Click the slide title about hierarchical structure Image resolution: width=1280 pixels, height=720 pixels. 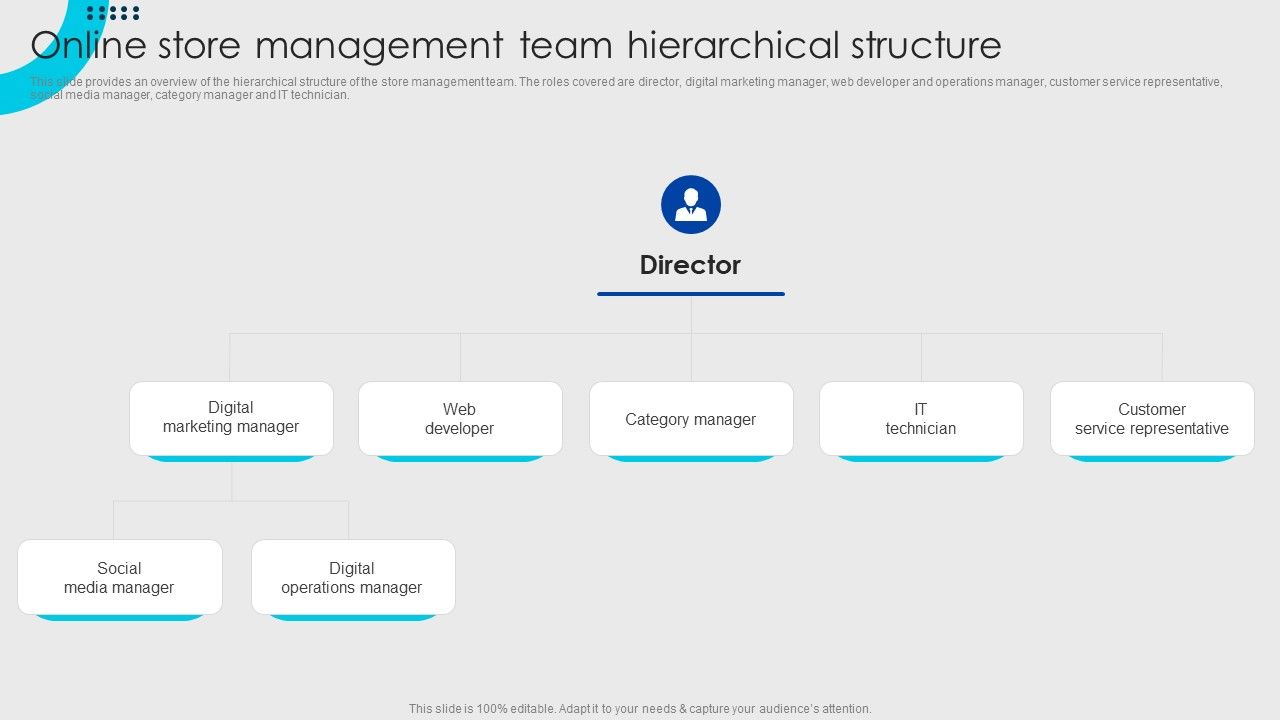516,45
